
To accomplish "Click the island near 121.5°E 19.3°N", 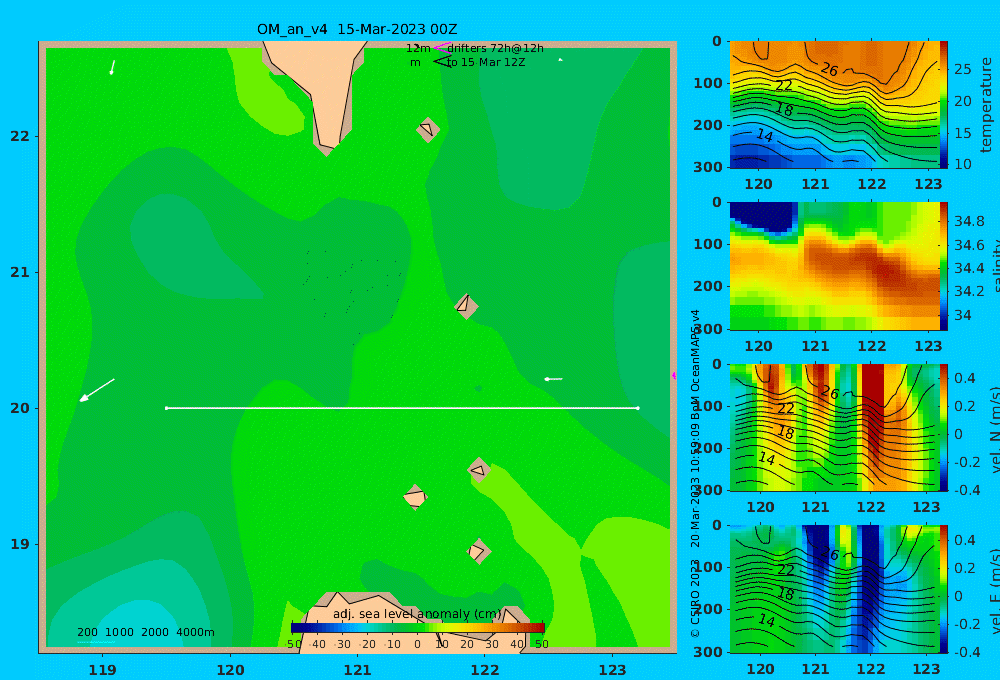I will 415,497.
